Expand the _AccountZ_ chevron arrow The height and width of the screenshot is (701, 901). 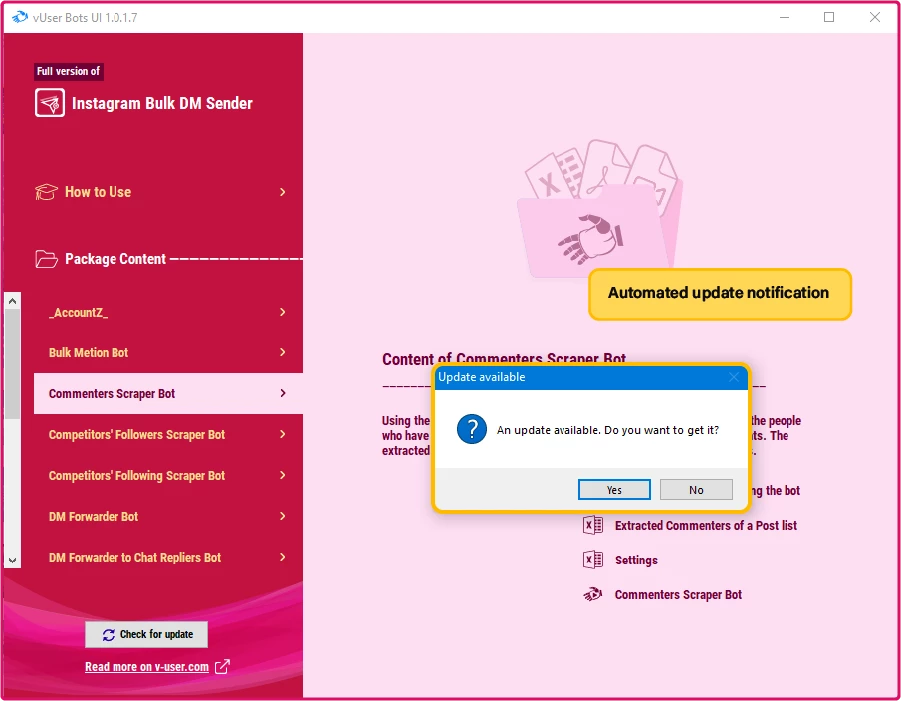[x=283, y=312]
